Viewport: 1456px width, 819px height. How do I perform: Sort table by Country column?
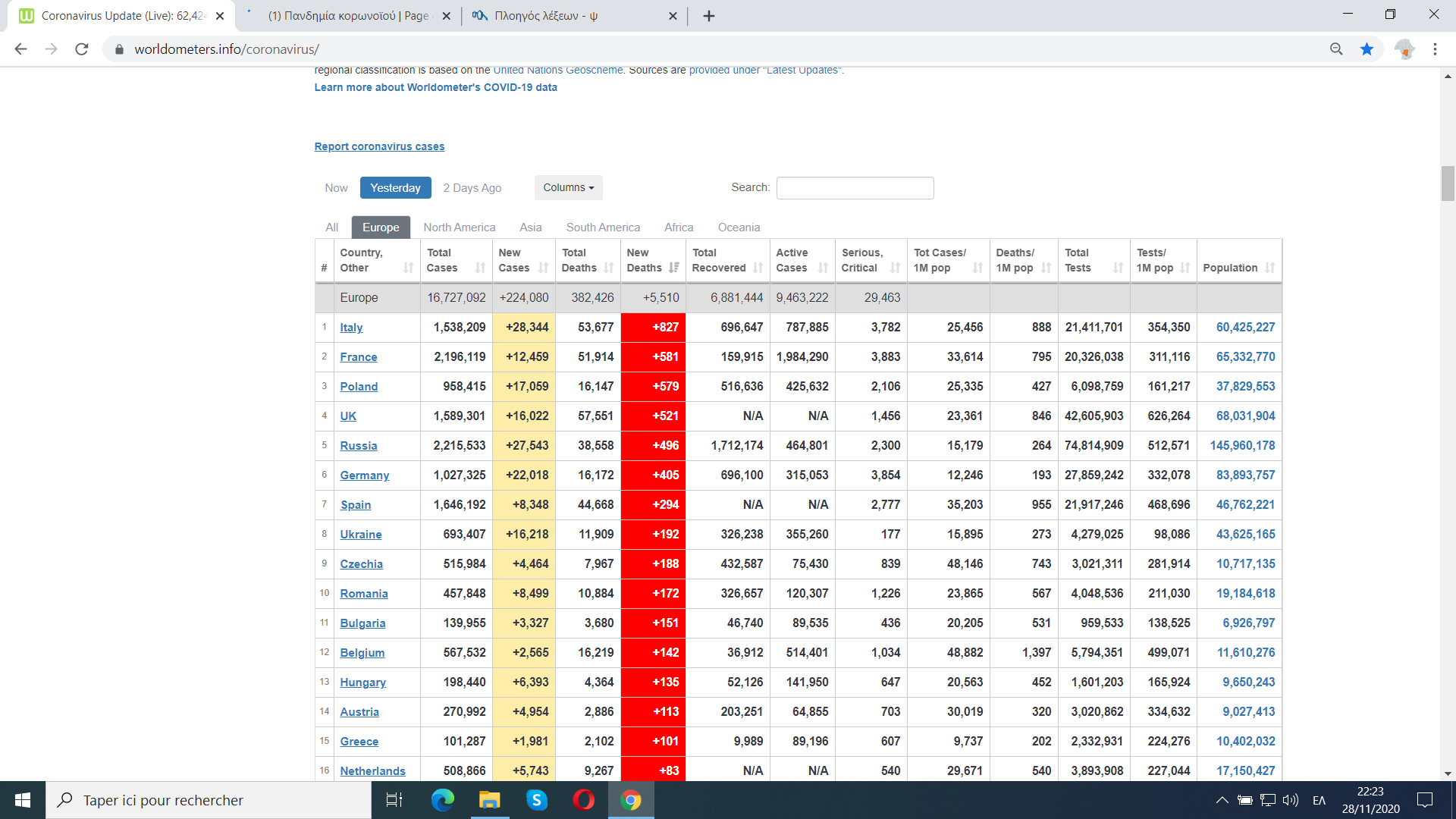[x=377, y=260]
